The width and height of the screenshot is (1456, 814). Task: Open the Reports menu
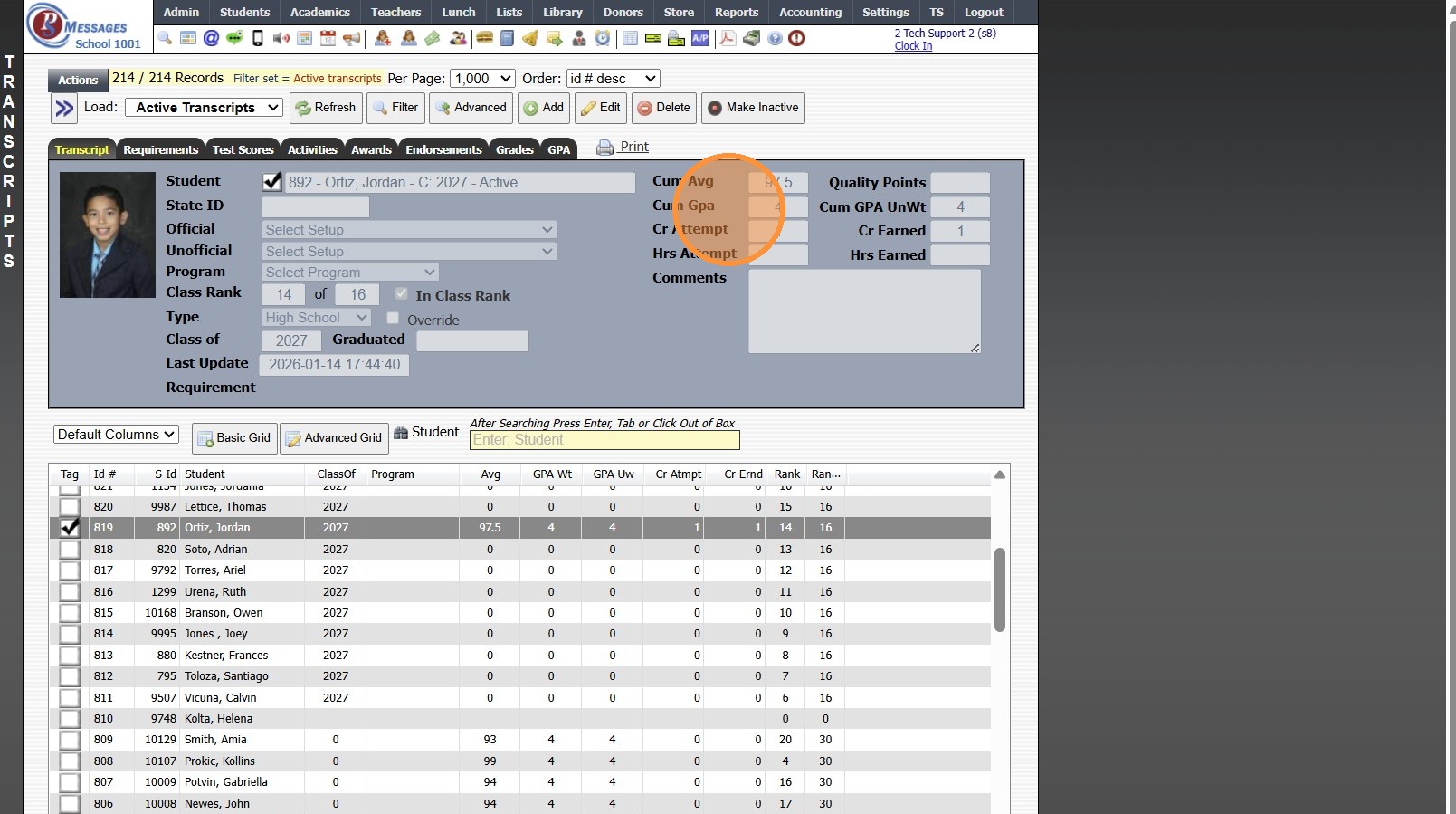click(737, 12)
